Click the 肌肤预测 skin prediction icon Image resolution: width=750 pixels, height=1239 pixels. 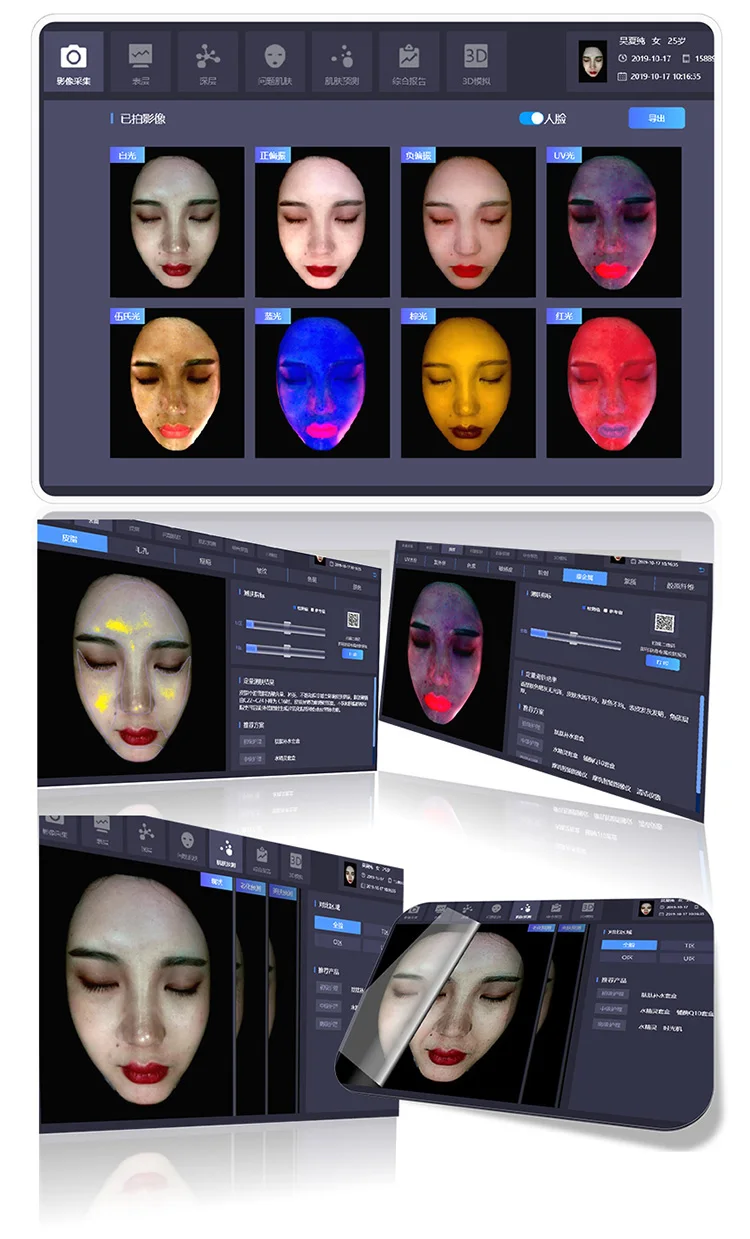point(341,62)
